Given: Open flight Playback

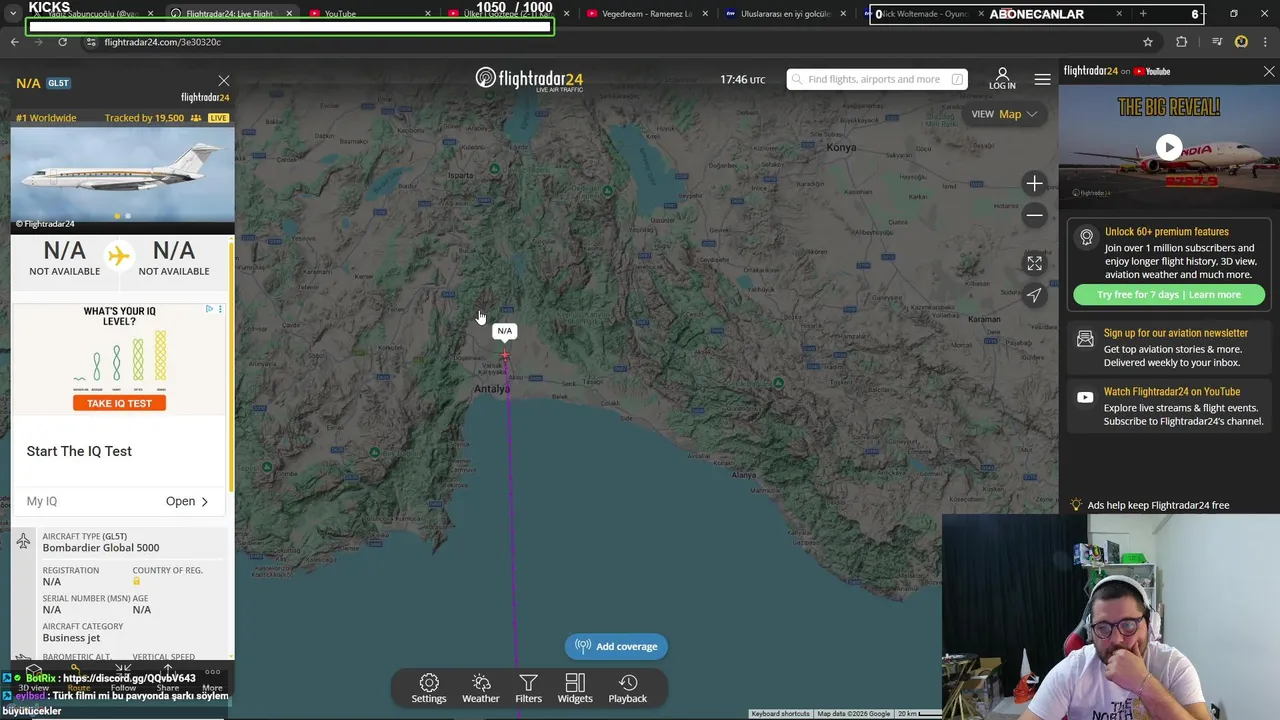Looking at the screenshot, I should pos(628,688).
